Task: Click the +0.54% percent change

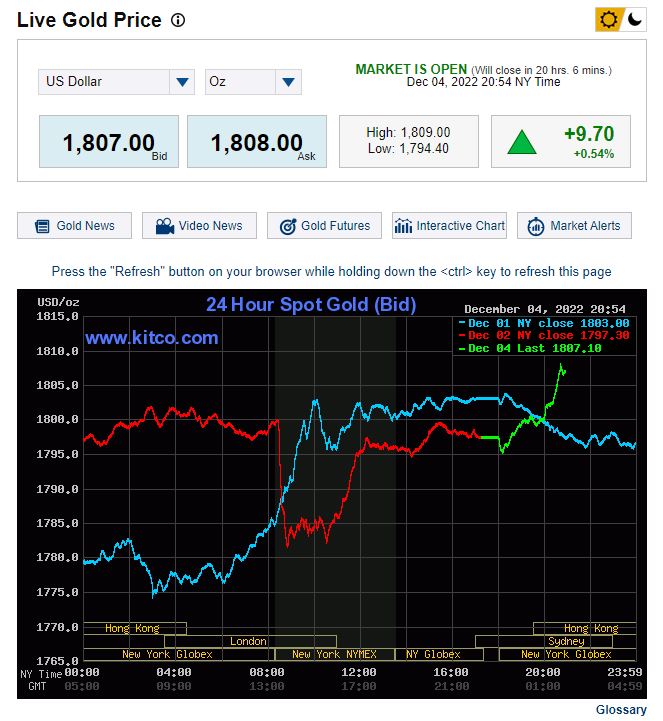Action: click(594, 154)
